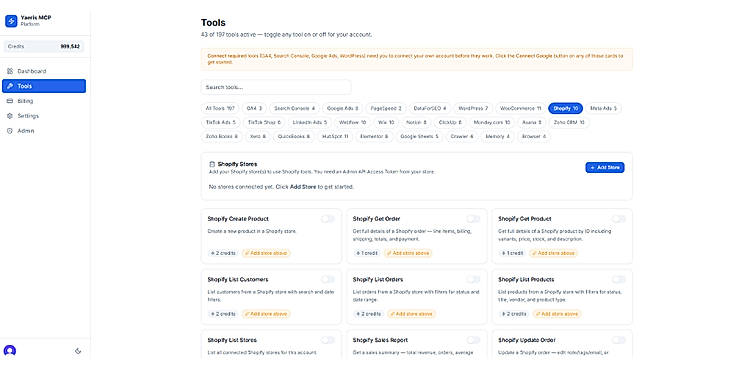The height and width of the screenshot is (368, 736).
Task: Click the Credits balance box
Action: click(x=44, y=46)
